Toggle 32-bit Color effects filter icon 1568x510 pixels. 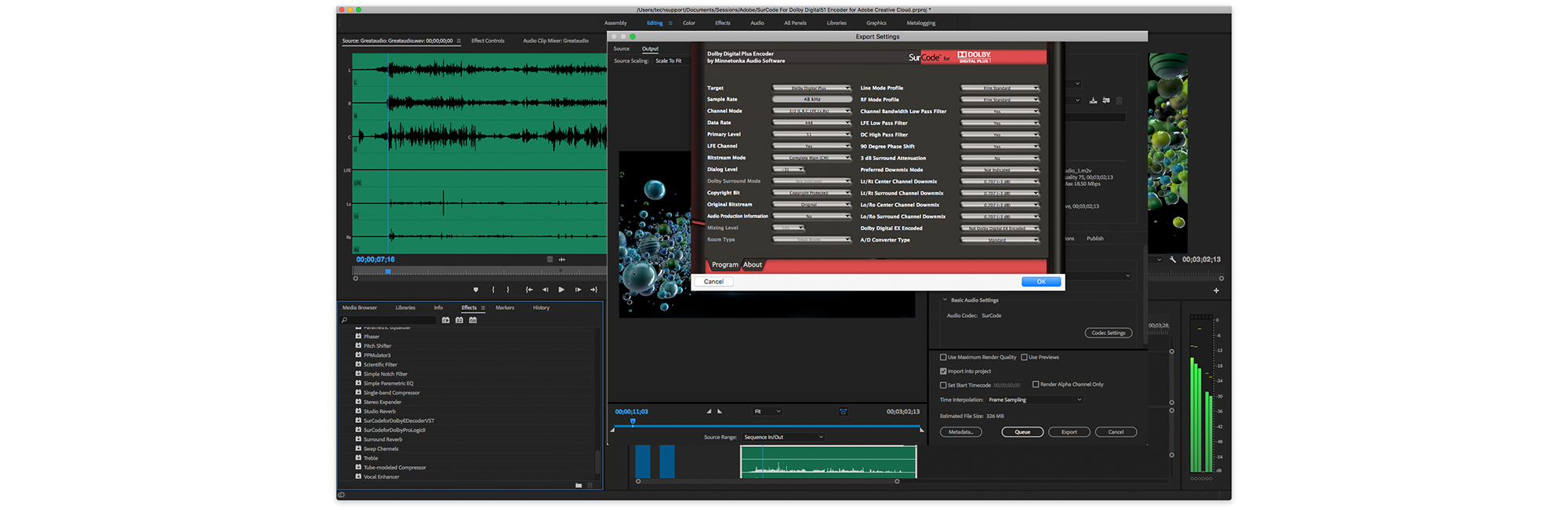click(459, 320)
